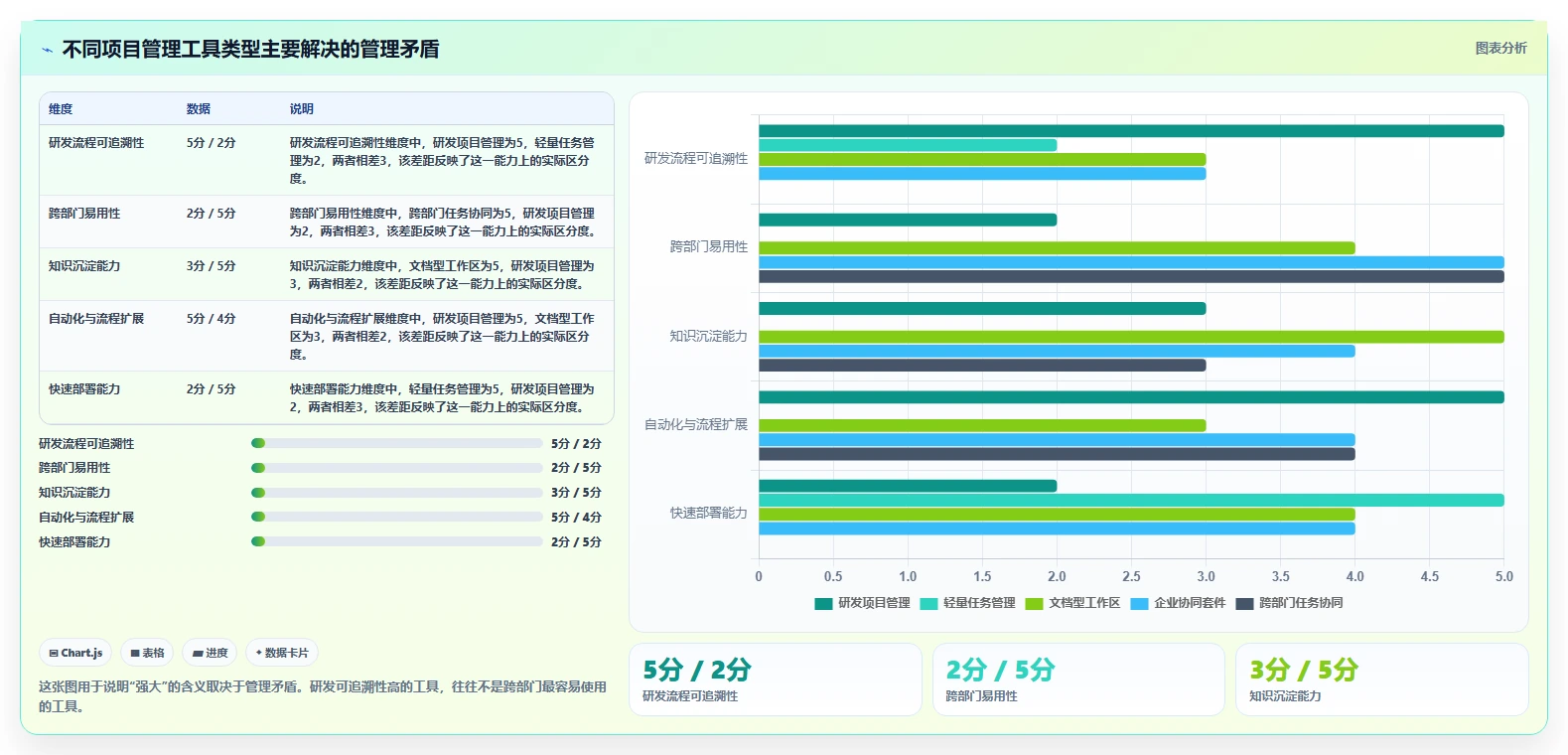
Task: Click the 2.5 x-axis tick label
Action: coord(1131,577)
